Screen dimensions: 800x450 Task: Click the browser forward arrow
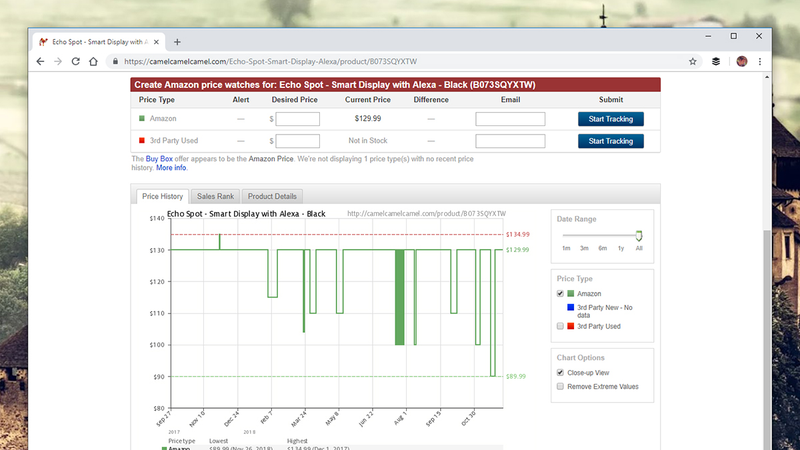pyautogui.click(x=58, y=61)
